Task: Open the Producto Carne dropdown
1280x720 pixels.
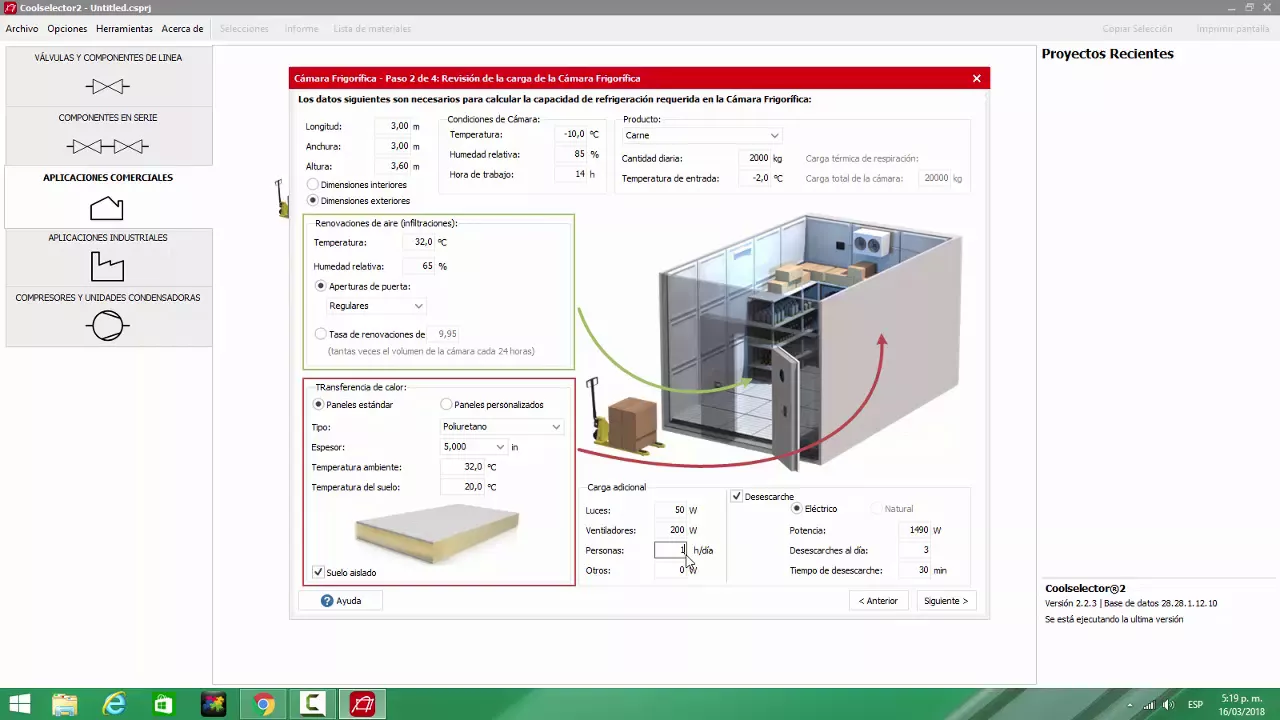Action: (x=701, y=135)
